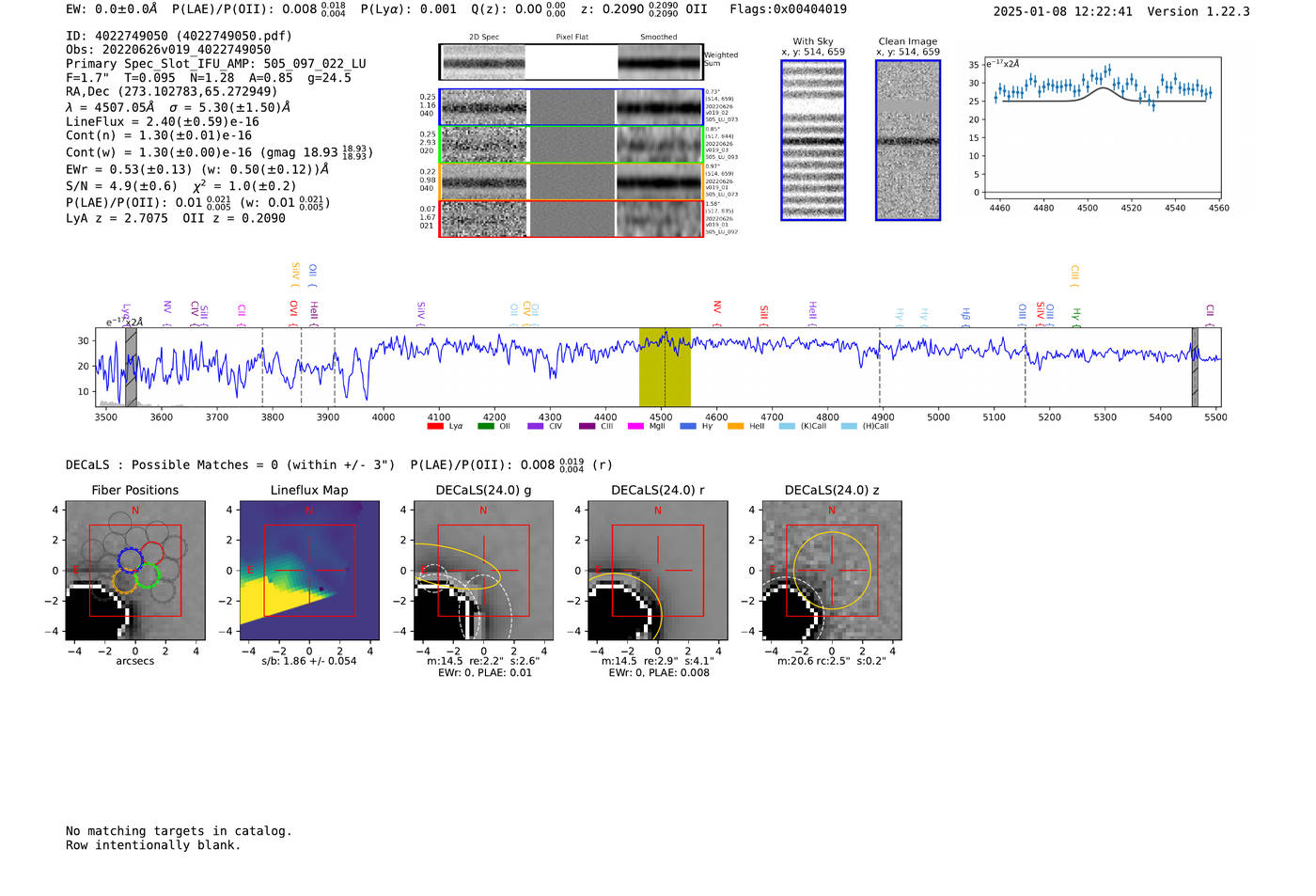Click the Lineflux Map panel
The height and width of the screenshot is (896, 1316).
[309, 570]
